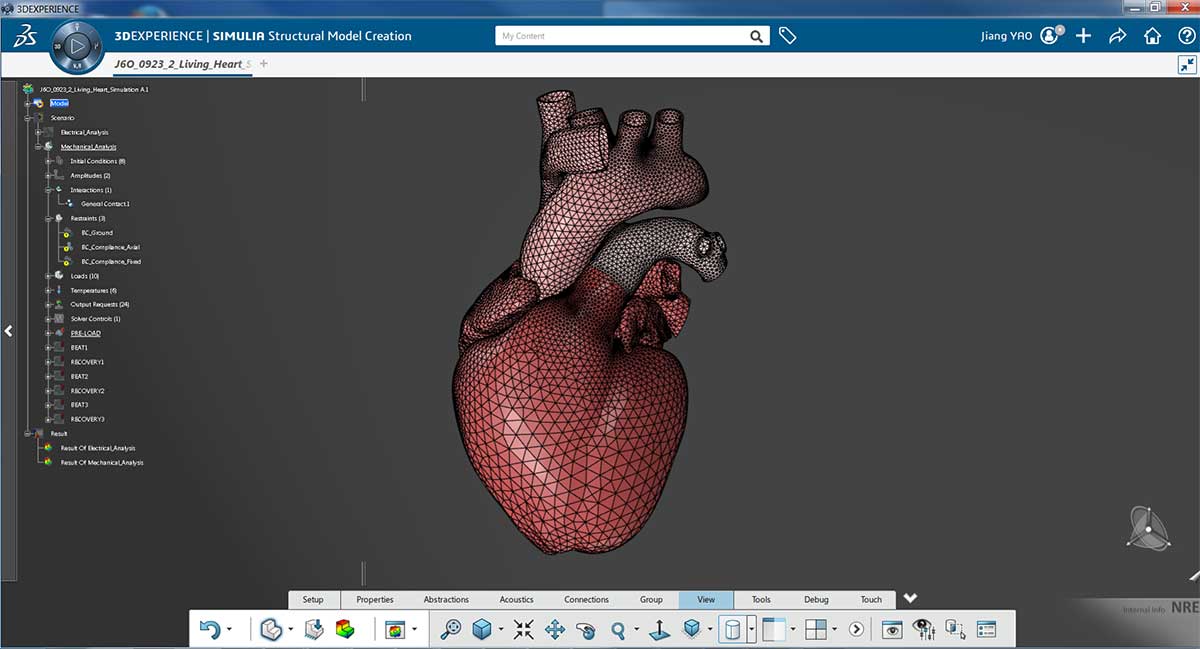Image resolution: width=1200 pixels, height=649 pixels.
Task: Switch to the Properties tab
Action: pos(375,600)
